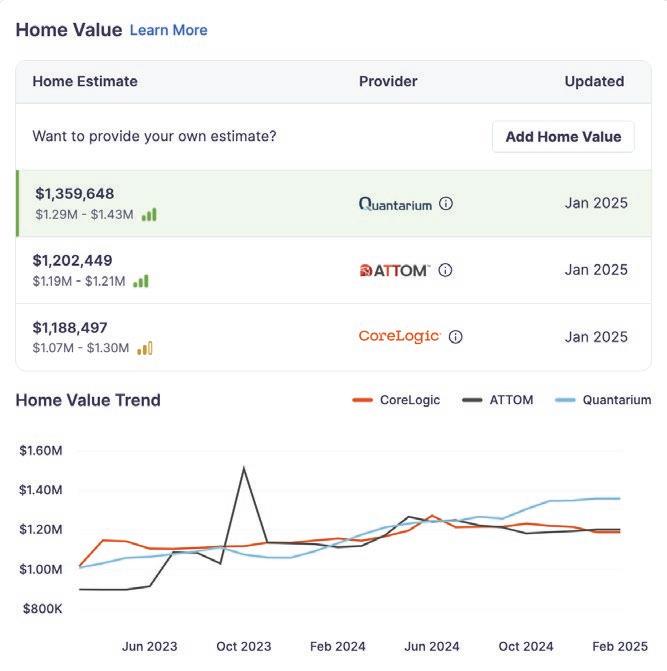Click the Updated column header
The image size is (667, 671).
tap(594, 81)
